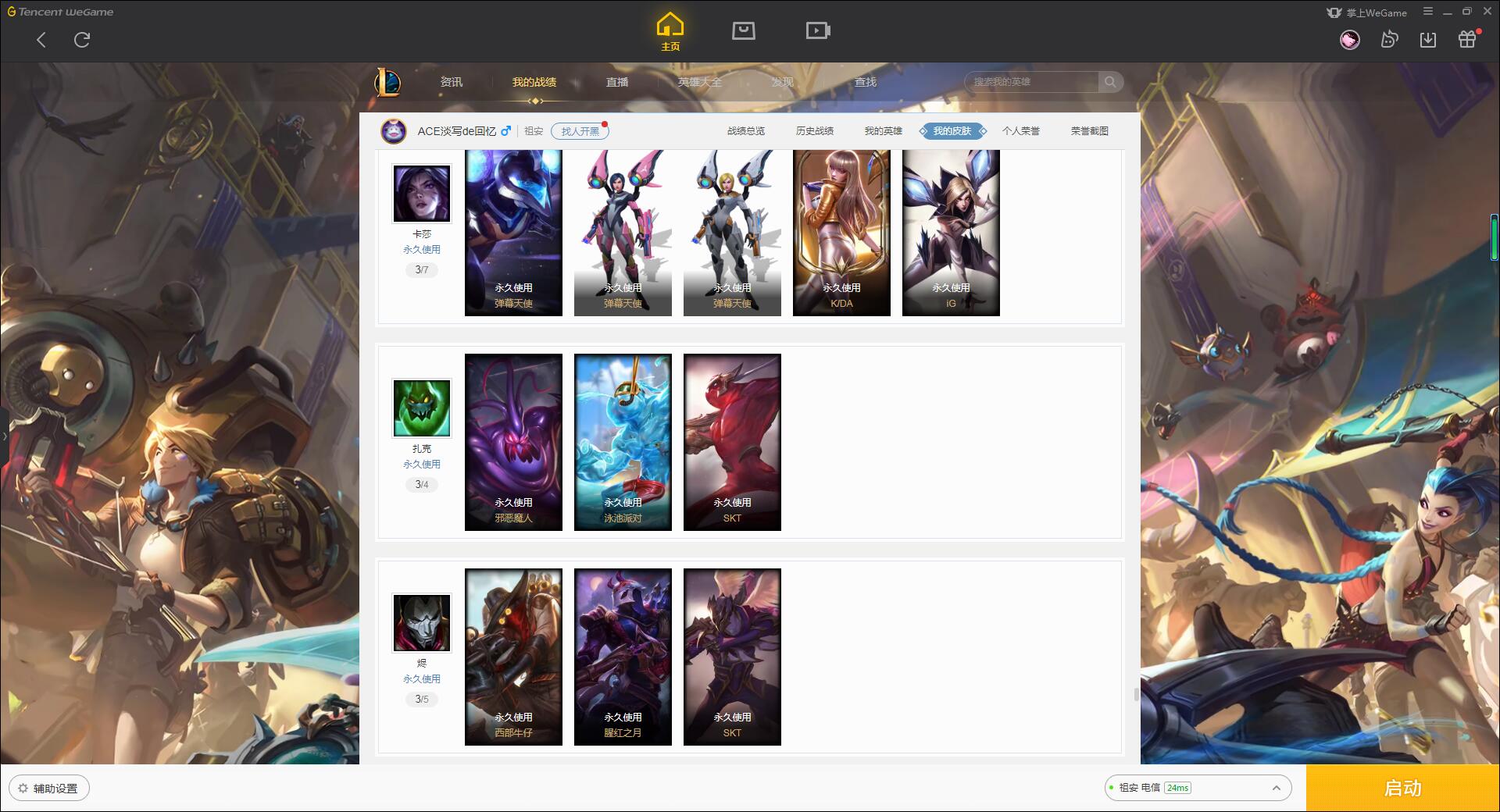
Task: Click the search magnifier icon
Action: coord(1110,82)
